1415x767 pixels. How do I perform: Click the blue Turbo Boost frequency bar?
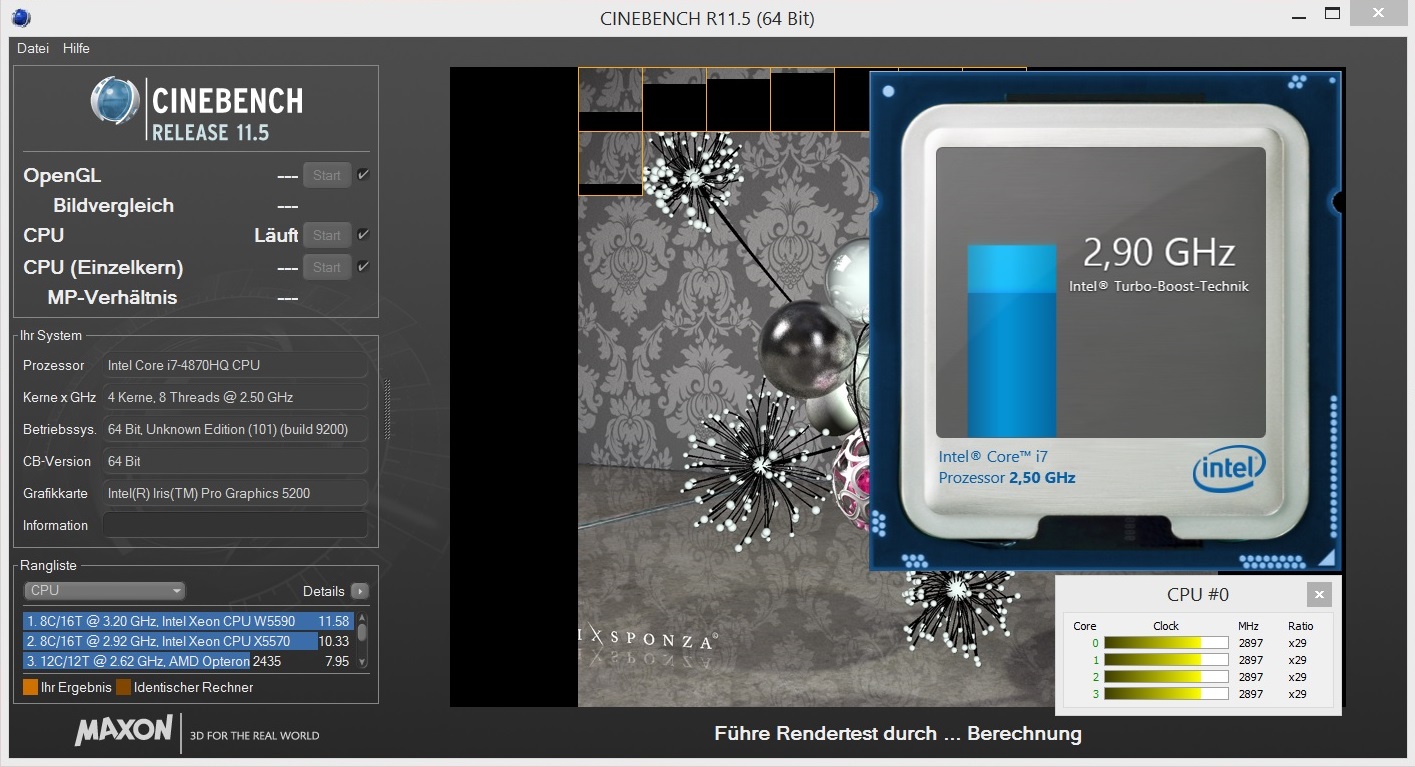point(1011,341)
